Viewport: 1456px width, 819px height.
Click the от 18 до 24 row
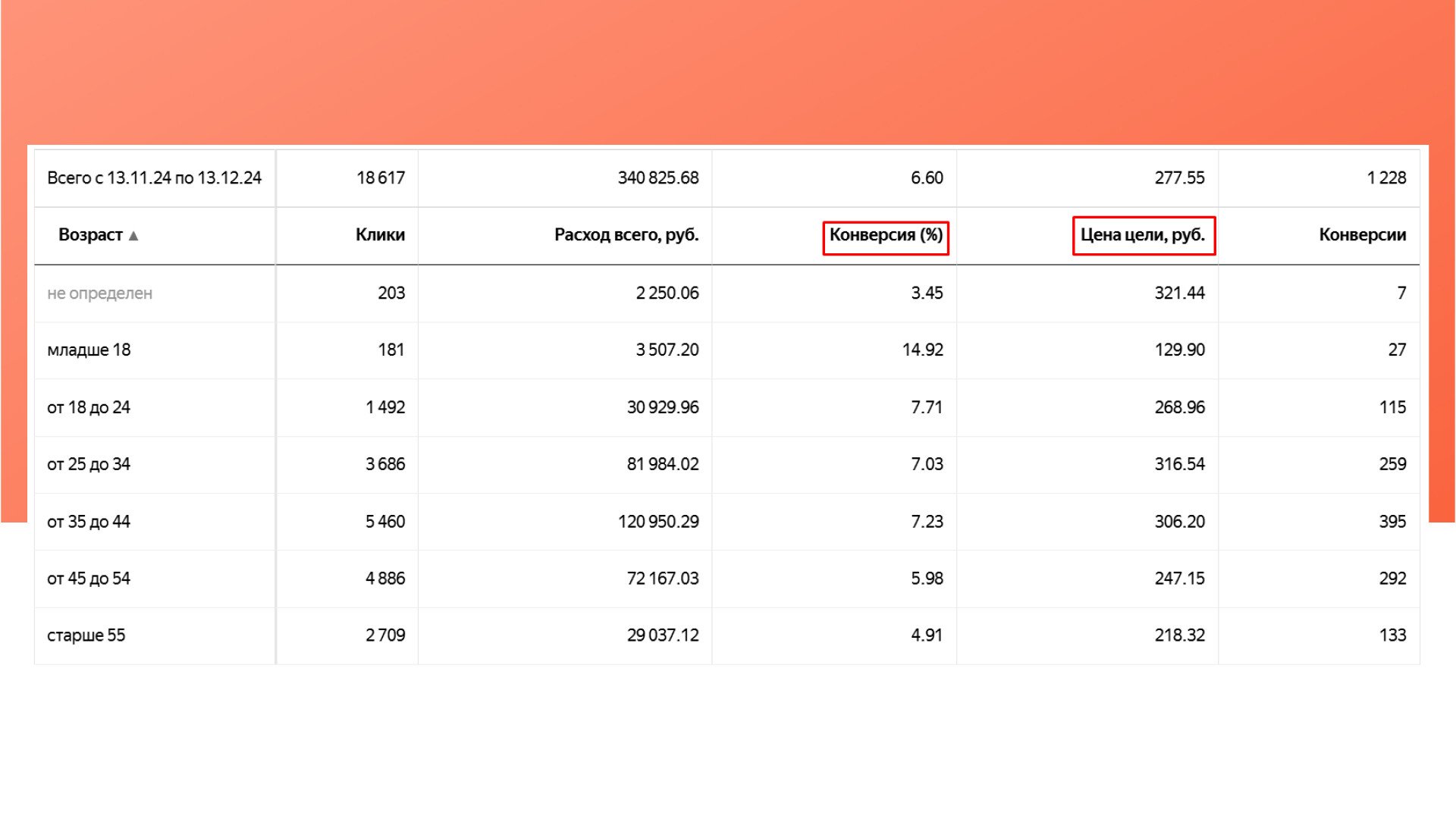(x=89, y=408)
